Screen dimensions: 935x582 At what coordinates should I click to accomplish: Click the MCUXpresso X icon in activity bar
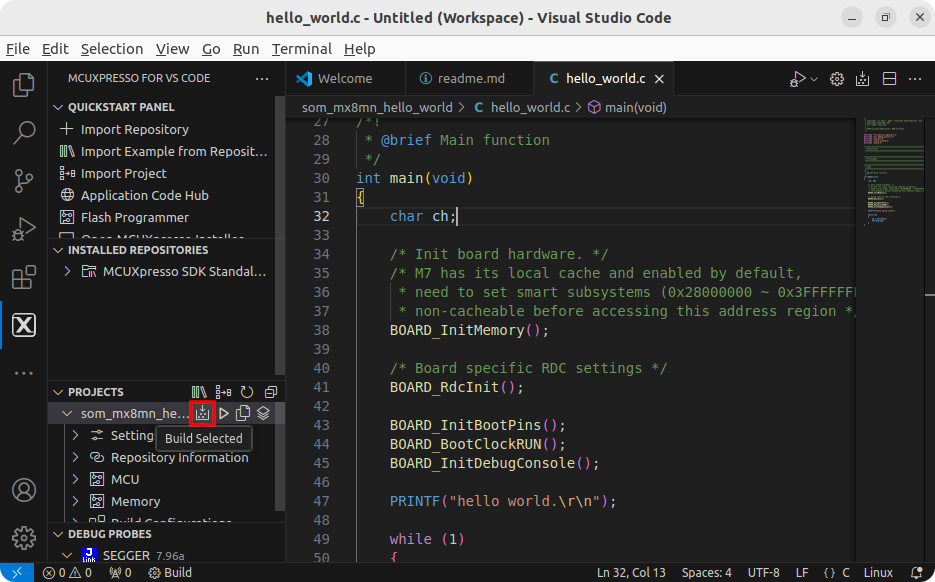[24, 325]
